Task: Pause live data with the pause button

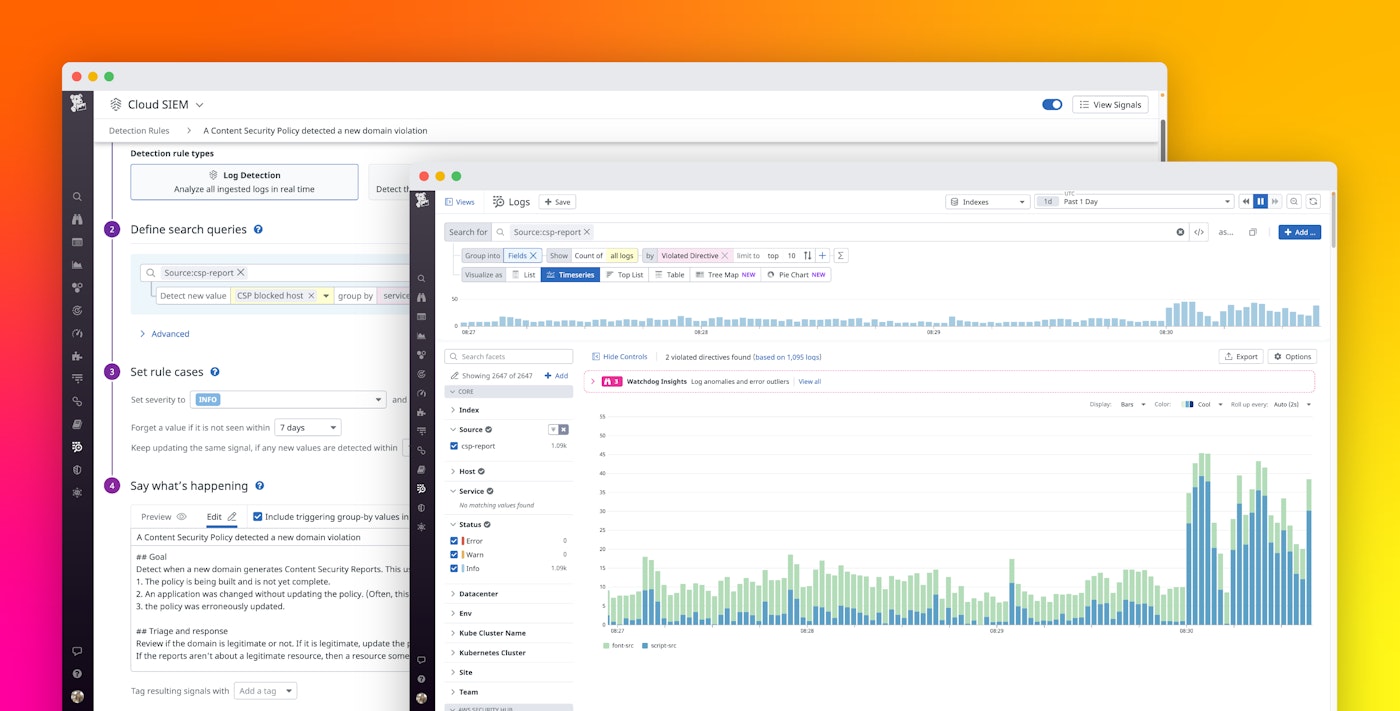Action: pyautogui.click(x=1259, y=201)
